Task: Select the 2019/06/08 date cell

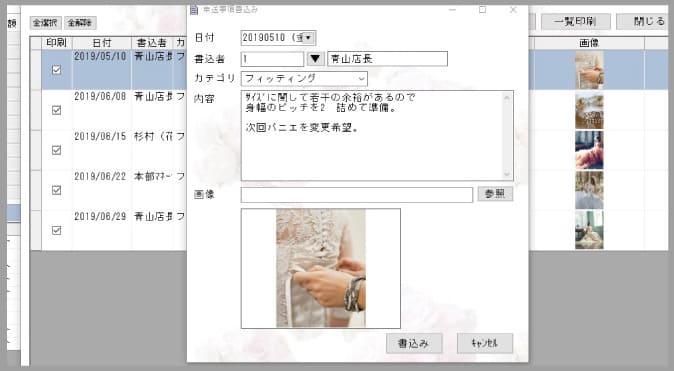Action: [x=102, y=110]
